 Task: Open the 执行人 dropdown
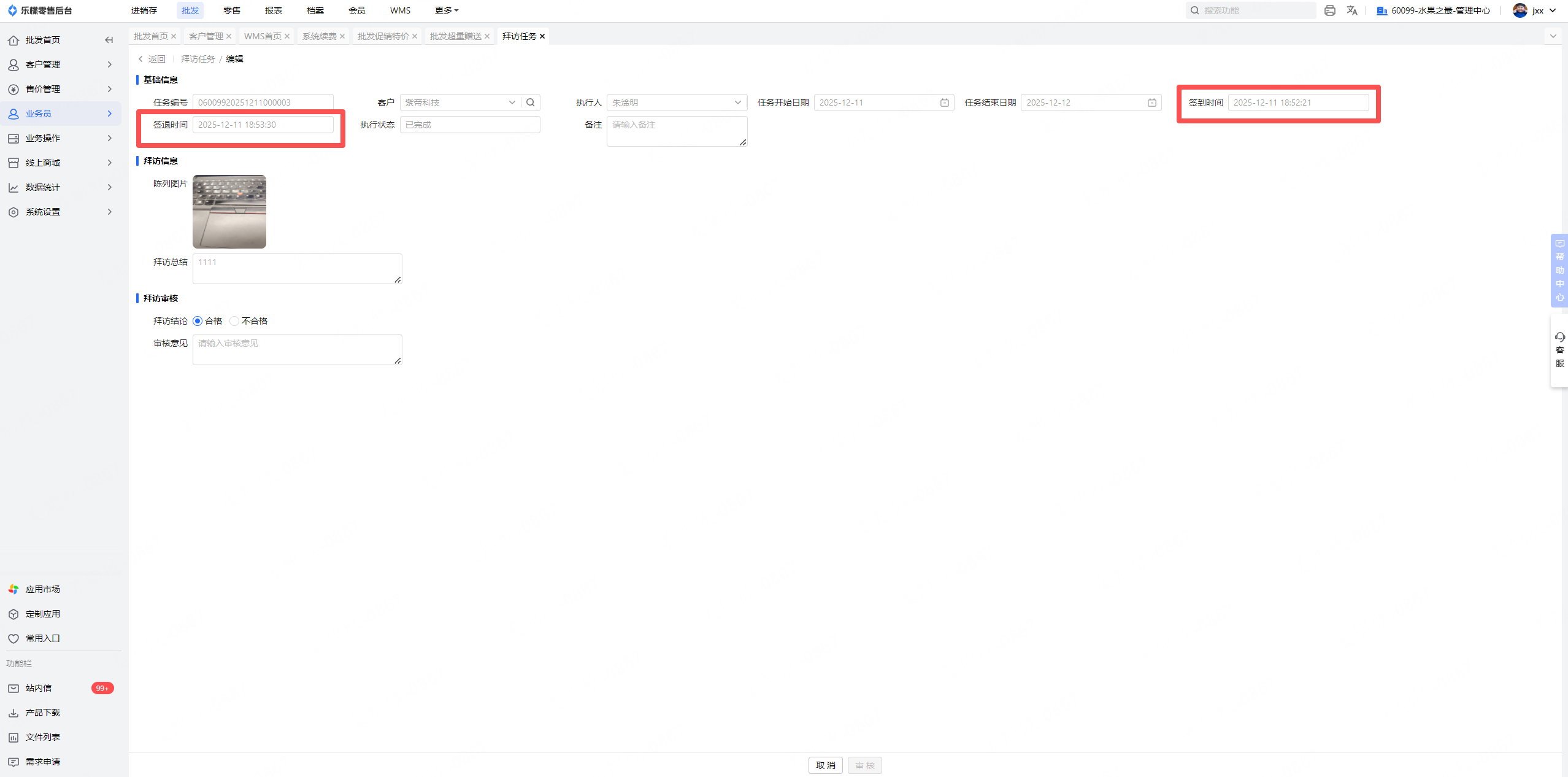676,102
